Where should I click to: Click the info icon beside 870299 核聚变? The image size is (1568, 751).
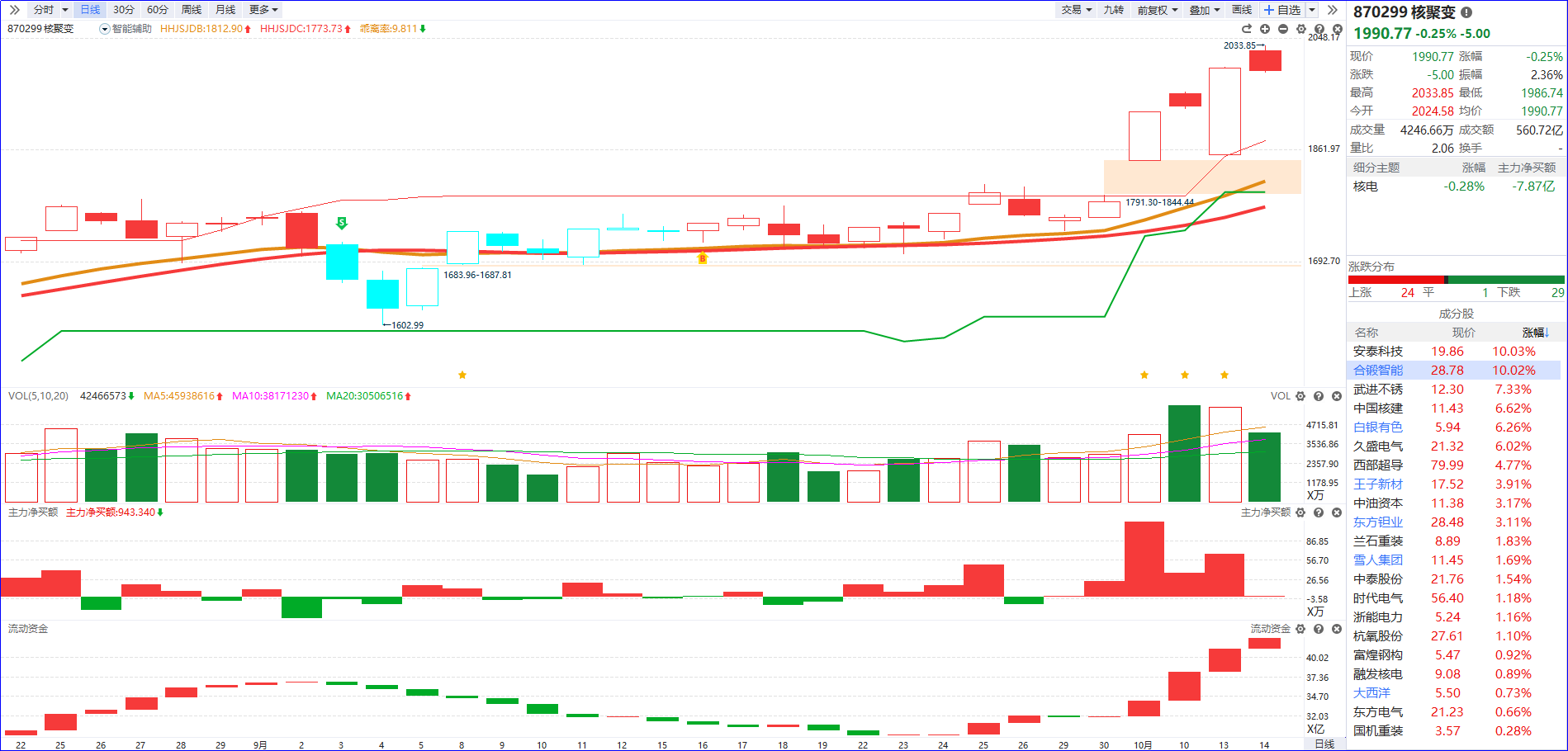tap(1466, 12)
